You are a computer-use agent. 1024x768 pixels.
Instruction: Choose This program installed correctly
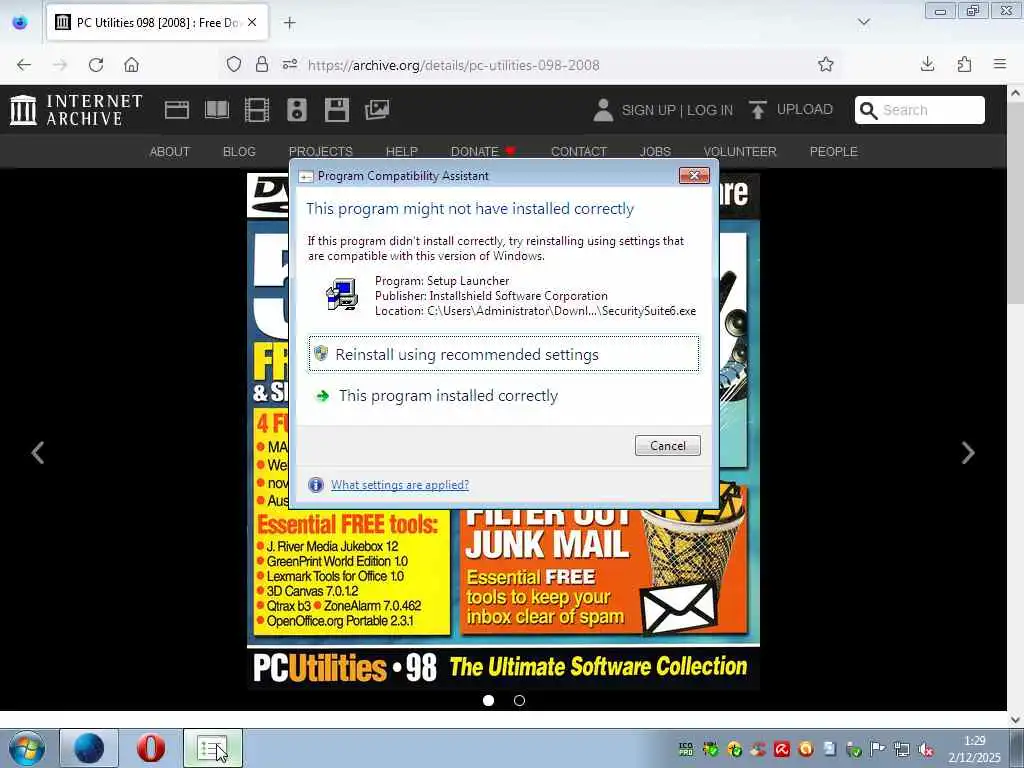(504, 396)
